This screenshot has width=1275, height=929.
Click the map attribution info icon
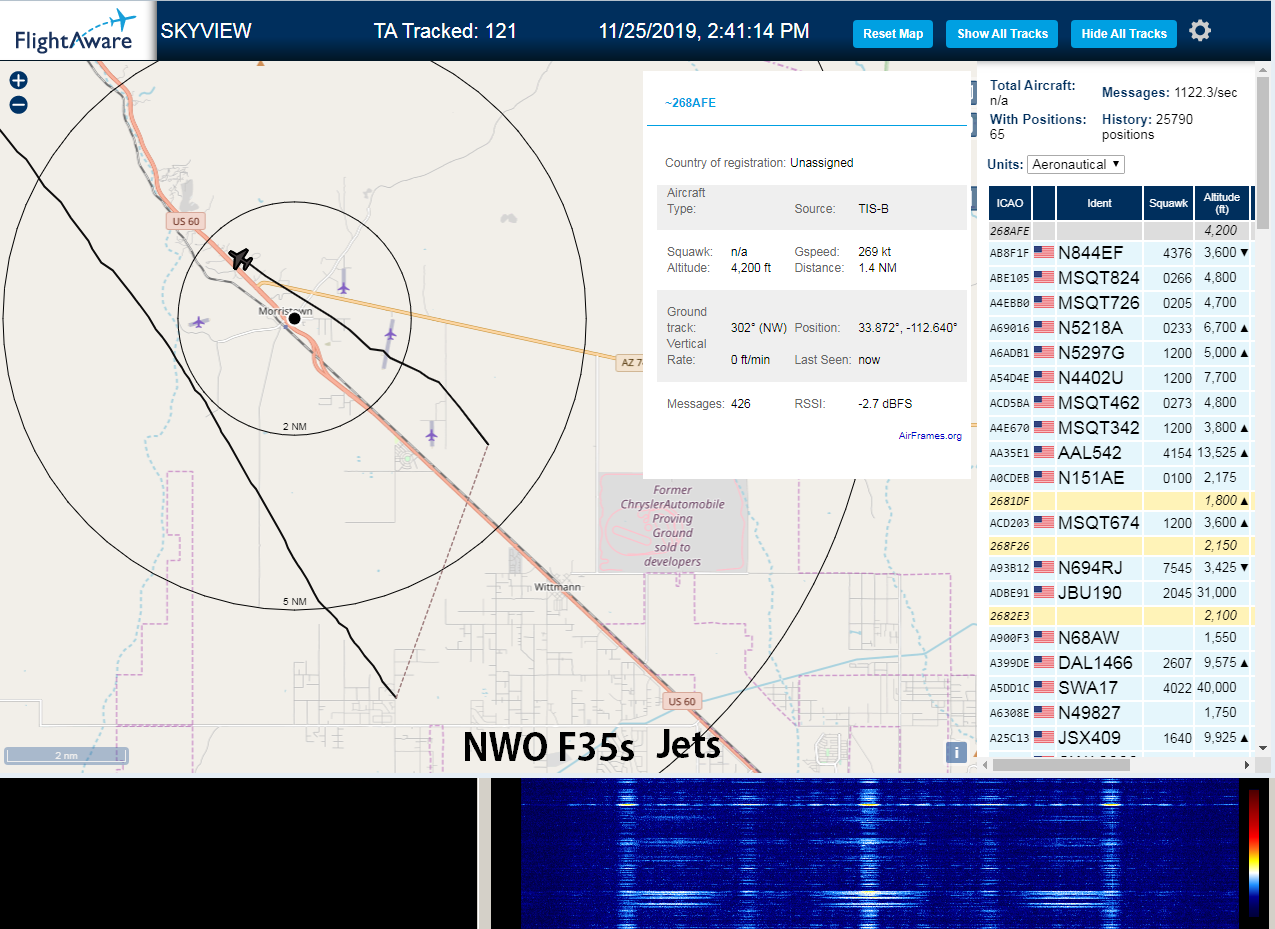point(956,753)
